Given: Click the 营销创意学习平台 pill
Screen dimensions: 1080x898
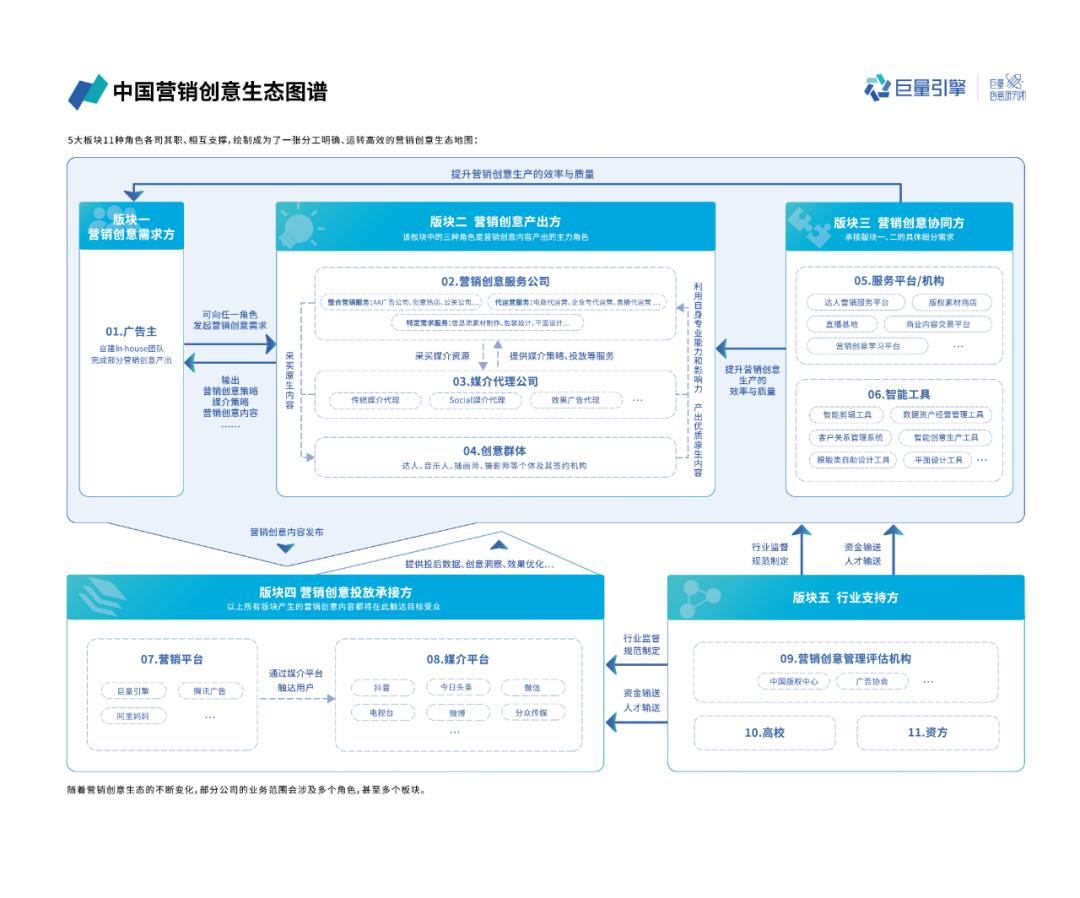Looking at the screenshot, I should click(x=867, y=346).
